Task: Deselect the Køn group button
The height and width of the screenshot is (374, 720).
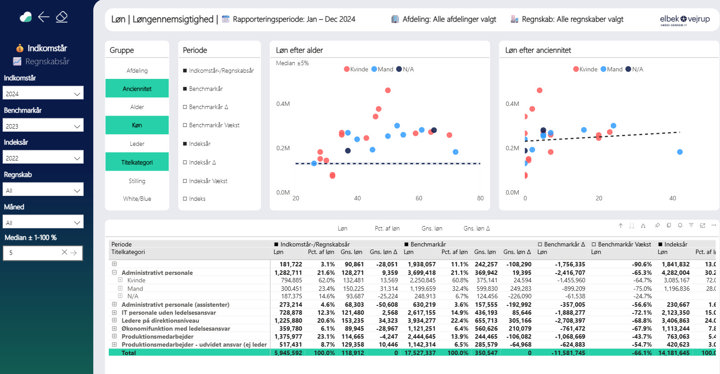Action: (x=137, y=125)
